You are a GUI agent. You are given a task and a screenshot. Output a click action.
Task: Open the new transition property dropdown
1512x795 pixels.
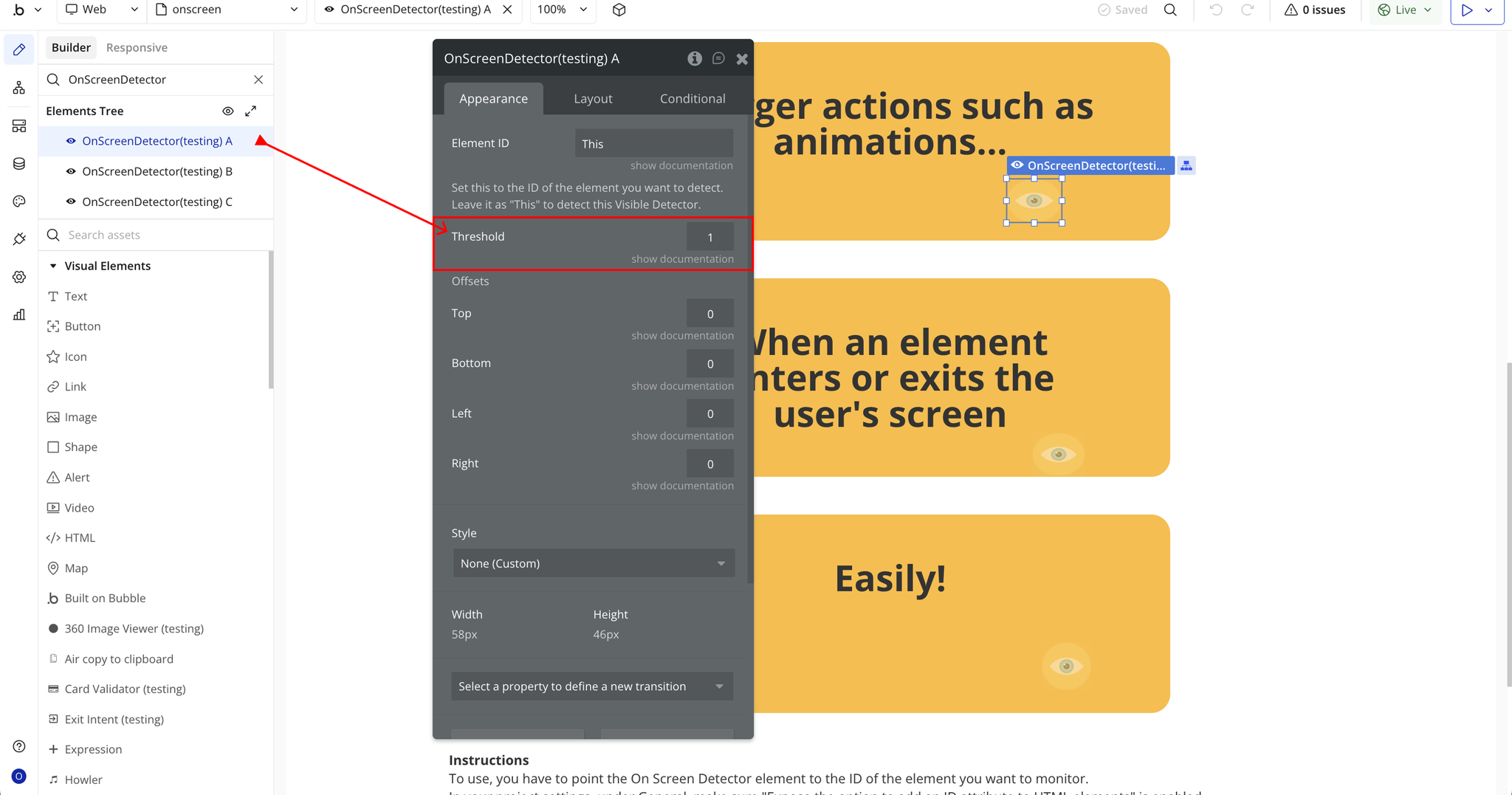click(x=591, y=686)
